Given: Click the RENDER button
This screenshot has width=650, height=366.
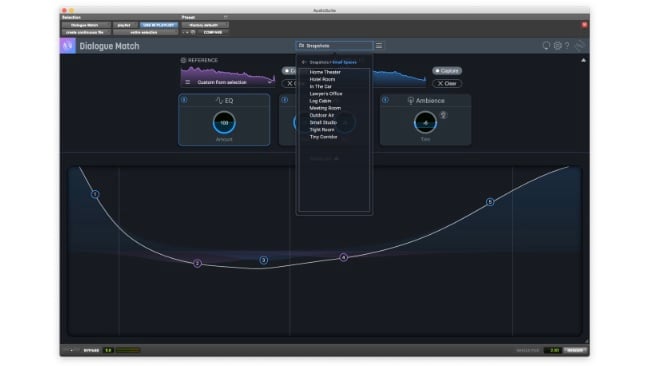Looking at the screenshot, I should coord(575,350).
